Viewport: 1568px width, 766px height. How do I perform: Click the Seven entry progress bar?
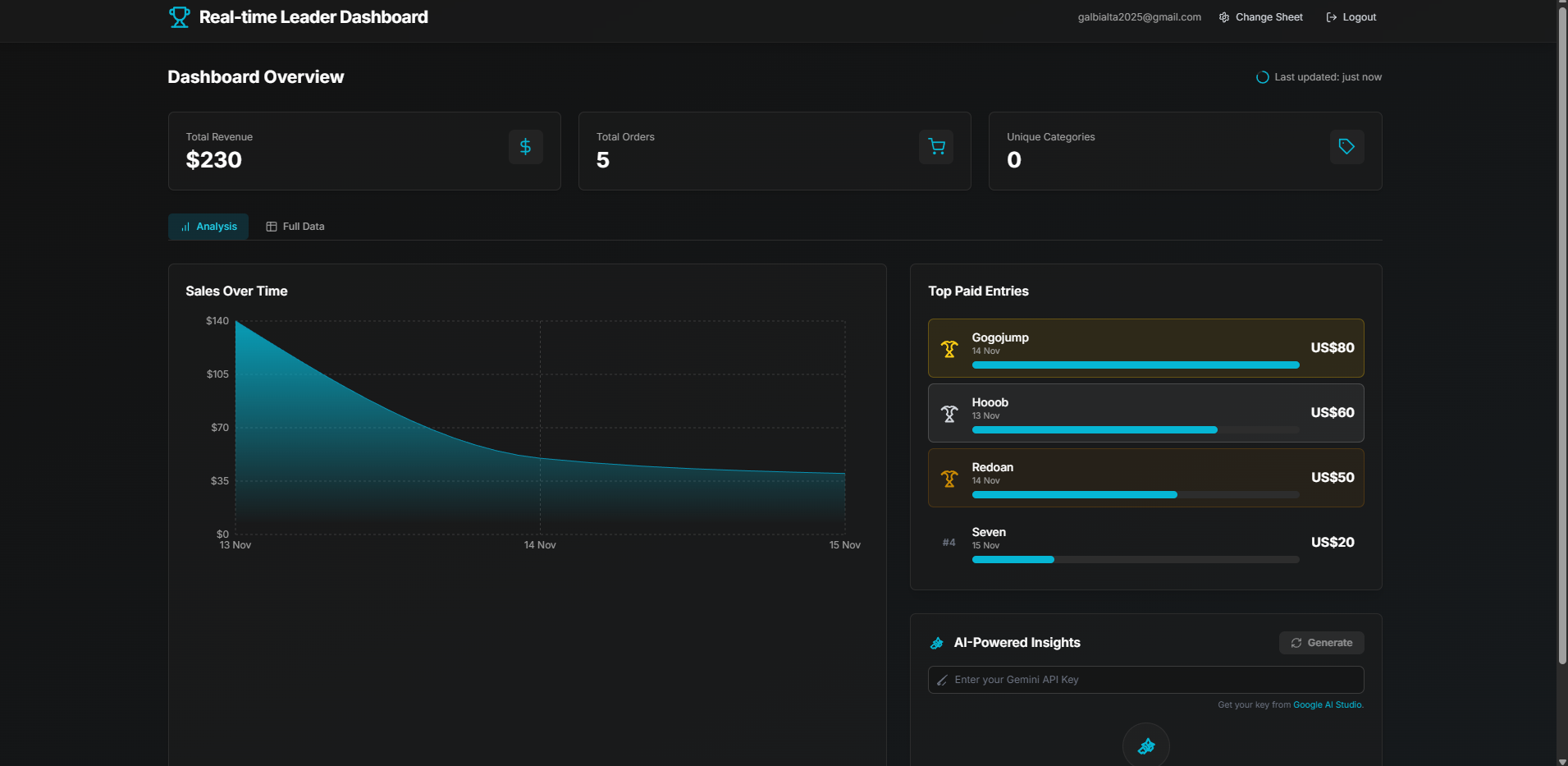[x=1135, y=560]
